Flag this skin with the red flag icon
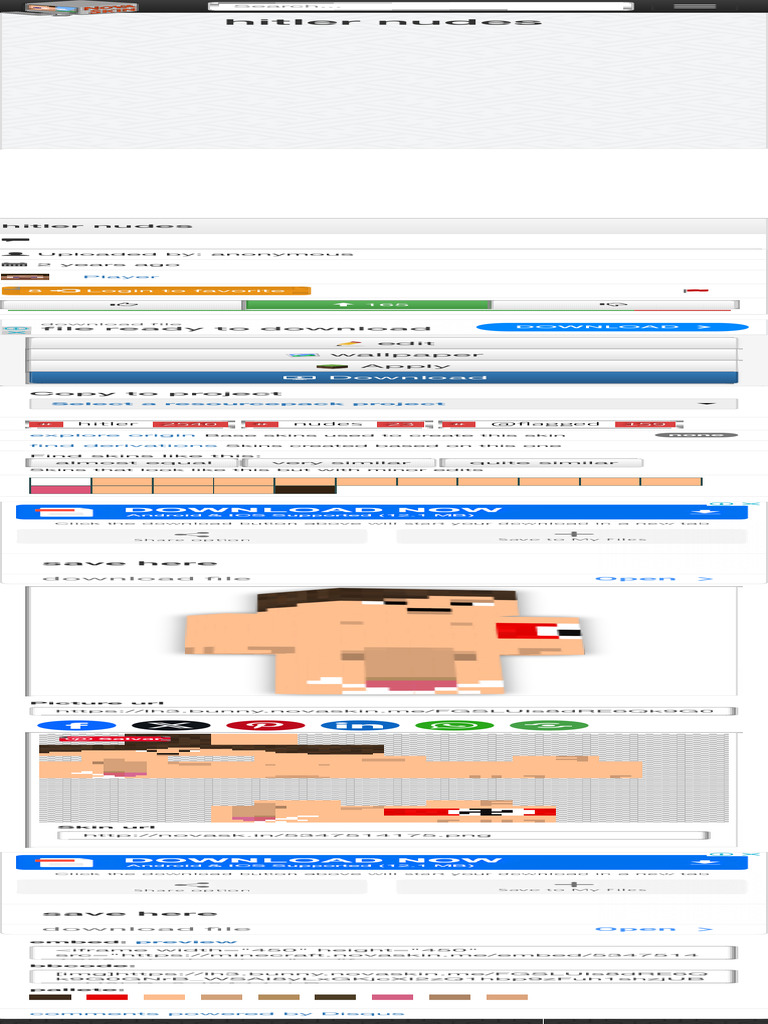 tap(696, 290)
